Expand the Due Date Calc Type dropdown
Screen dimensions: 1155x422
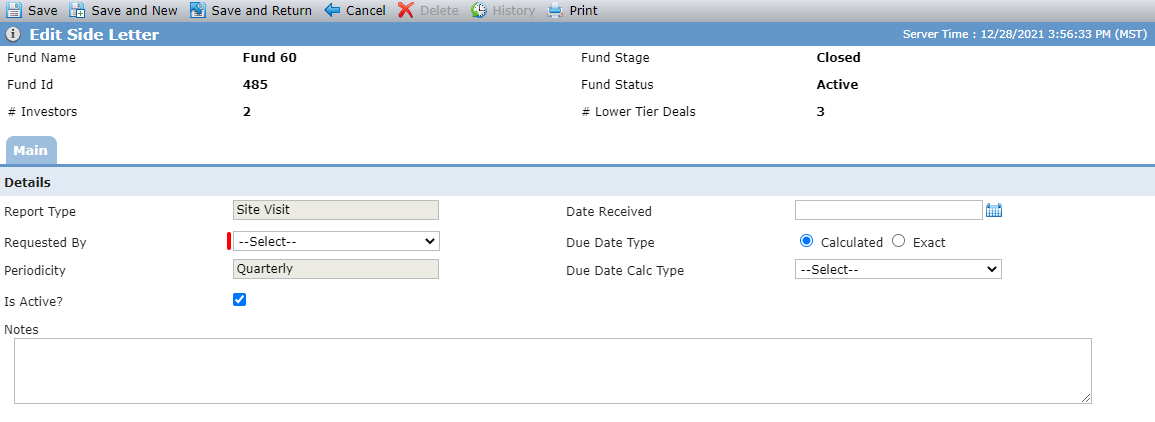click(x=898, y=270)
